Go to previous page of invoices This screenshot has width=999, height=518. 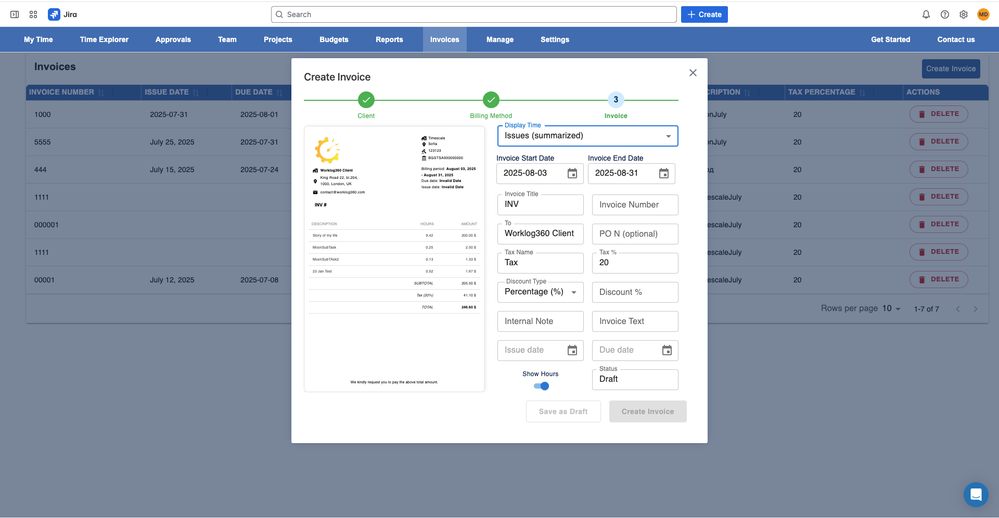tap(958, 309)
